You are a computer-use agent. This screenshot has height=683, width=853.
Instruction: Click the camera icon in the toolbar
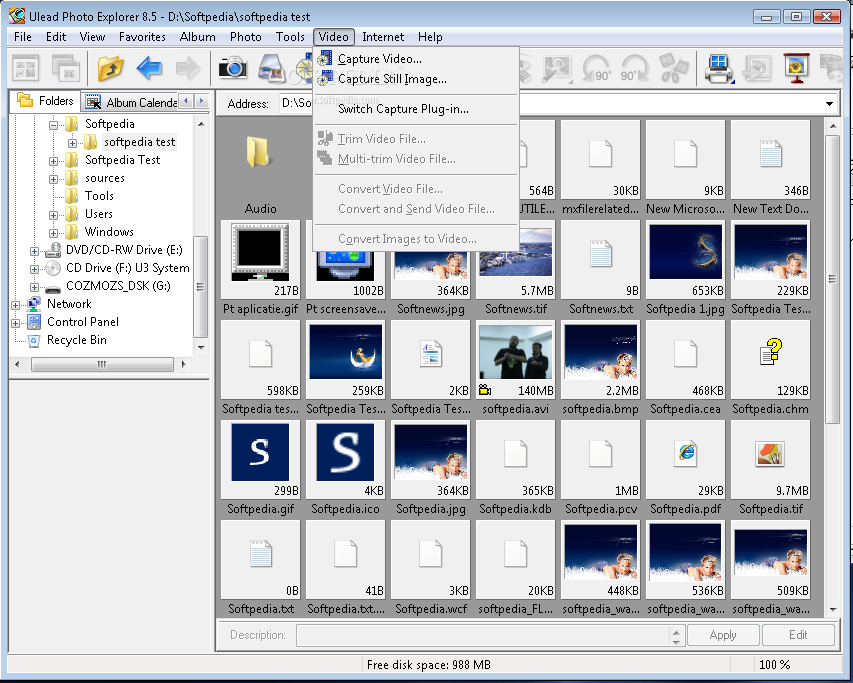point(233,69)
